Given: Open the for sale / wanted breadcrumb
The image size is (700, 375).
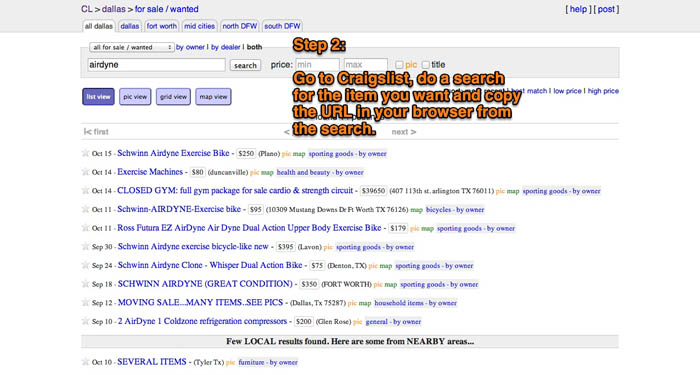Looking at the screenshot, I should coord(167,9).
